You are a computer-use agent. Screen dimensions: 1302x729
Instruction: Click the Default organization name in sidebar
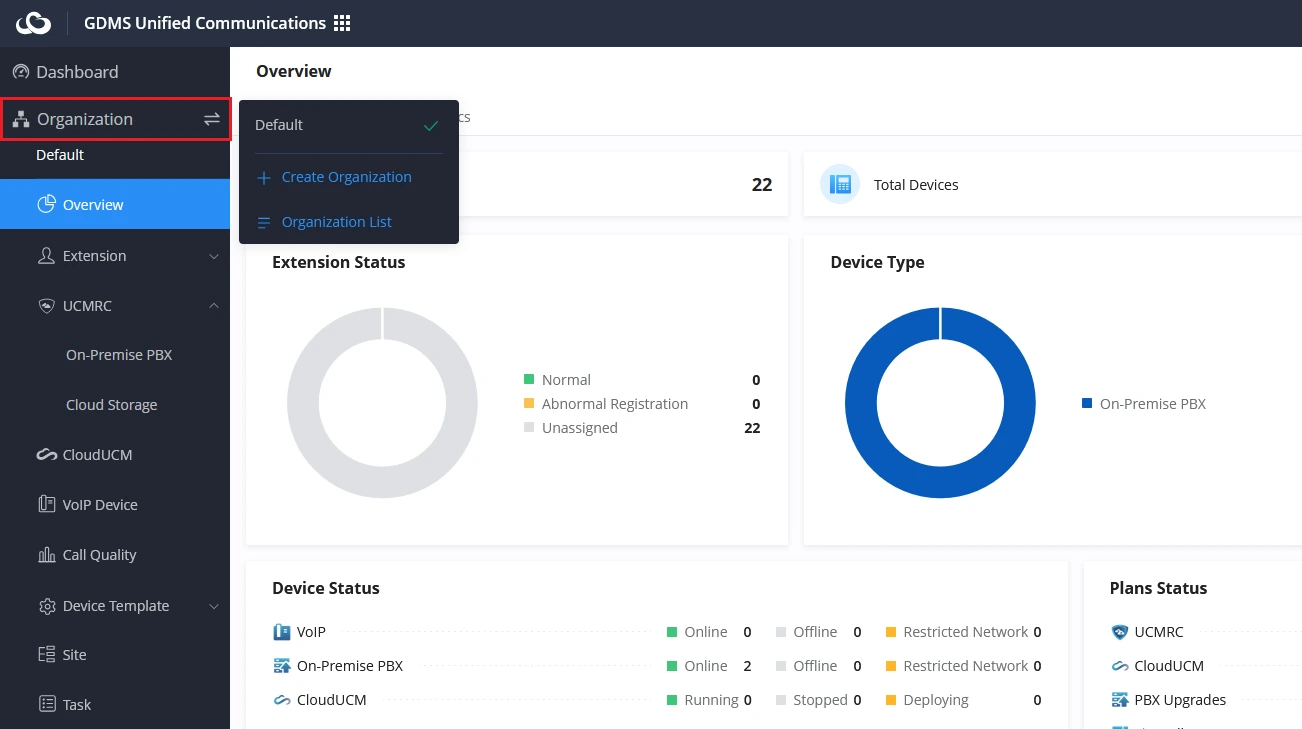60,155
